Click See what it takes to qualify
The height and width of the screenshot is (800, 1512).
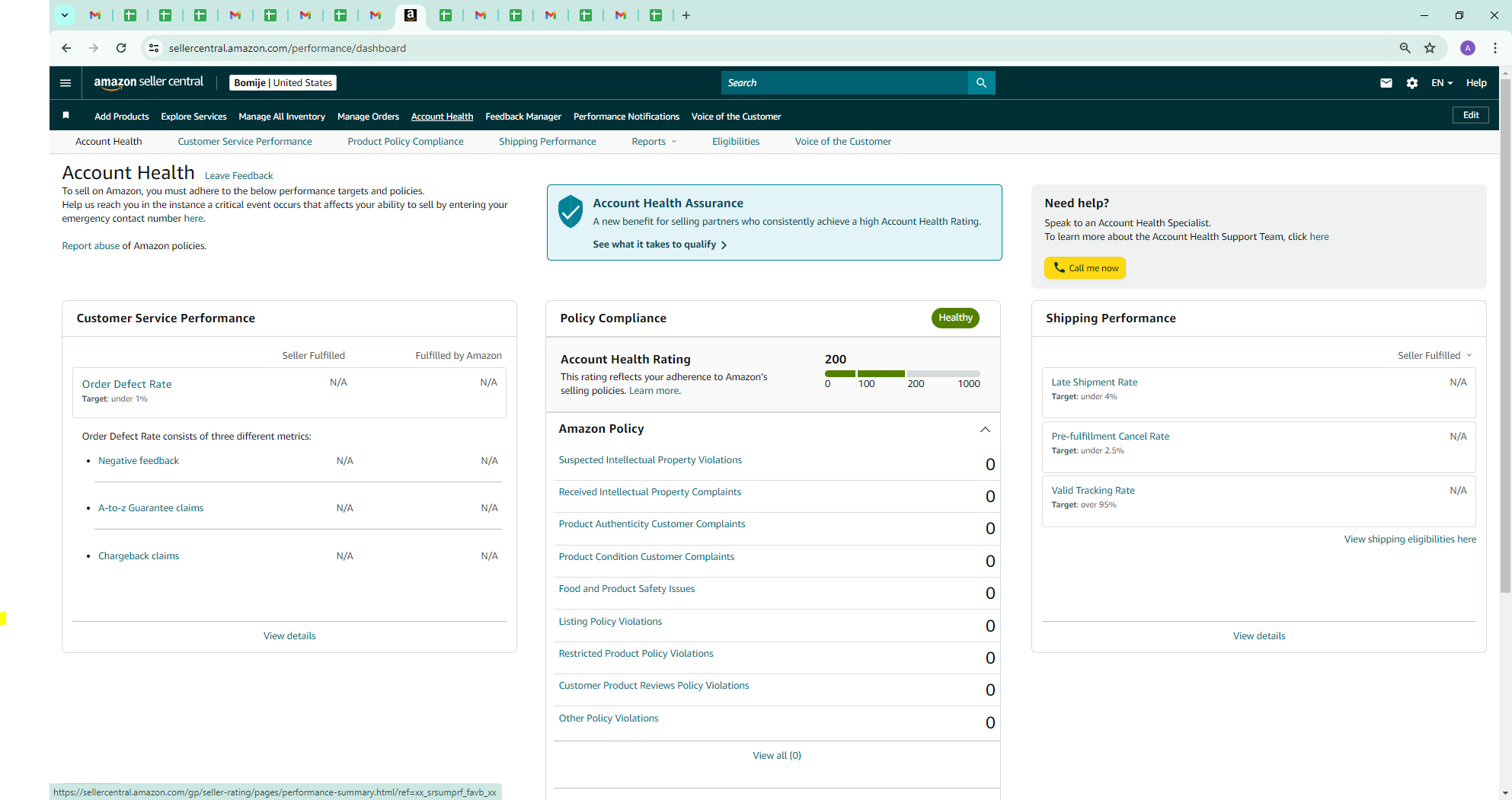660,245
